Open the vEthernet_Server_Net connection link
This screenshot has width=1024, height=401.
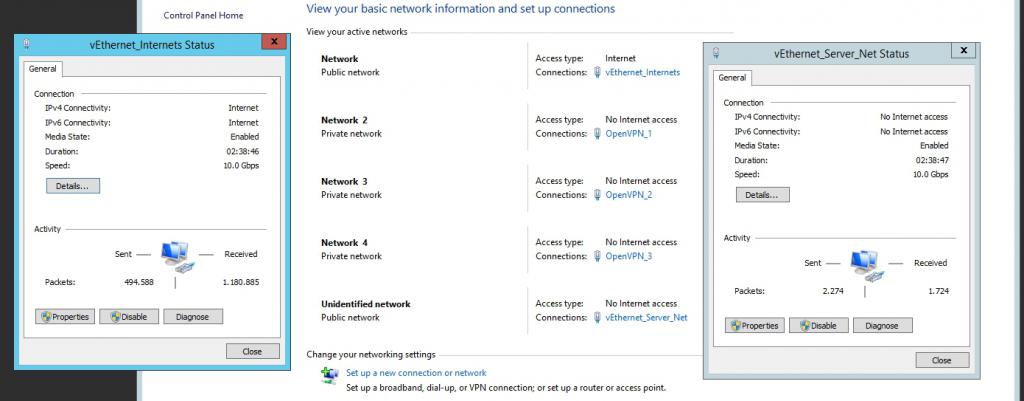pos(647,318)
